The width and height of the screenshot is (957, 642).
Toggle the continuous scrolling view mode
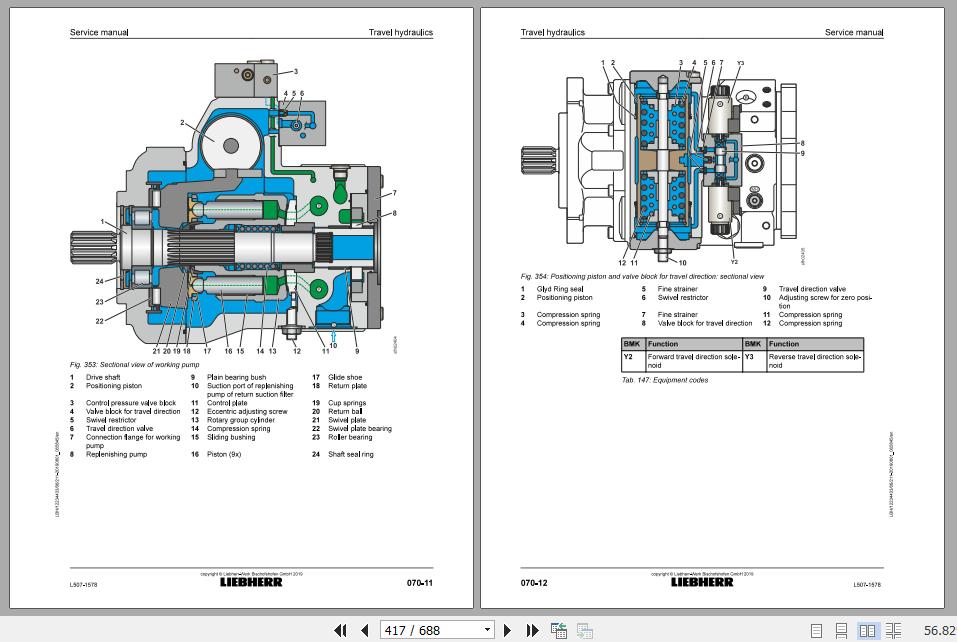[843, 629]
